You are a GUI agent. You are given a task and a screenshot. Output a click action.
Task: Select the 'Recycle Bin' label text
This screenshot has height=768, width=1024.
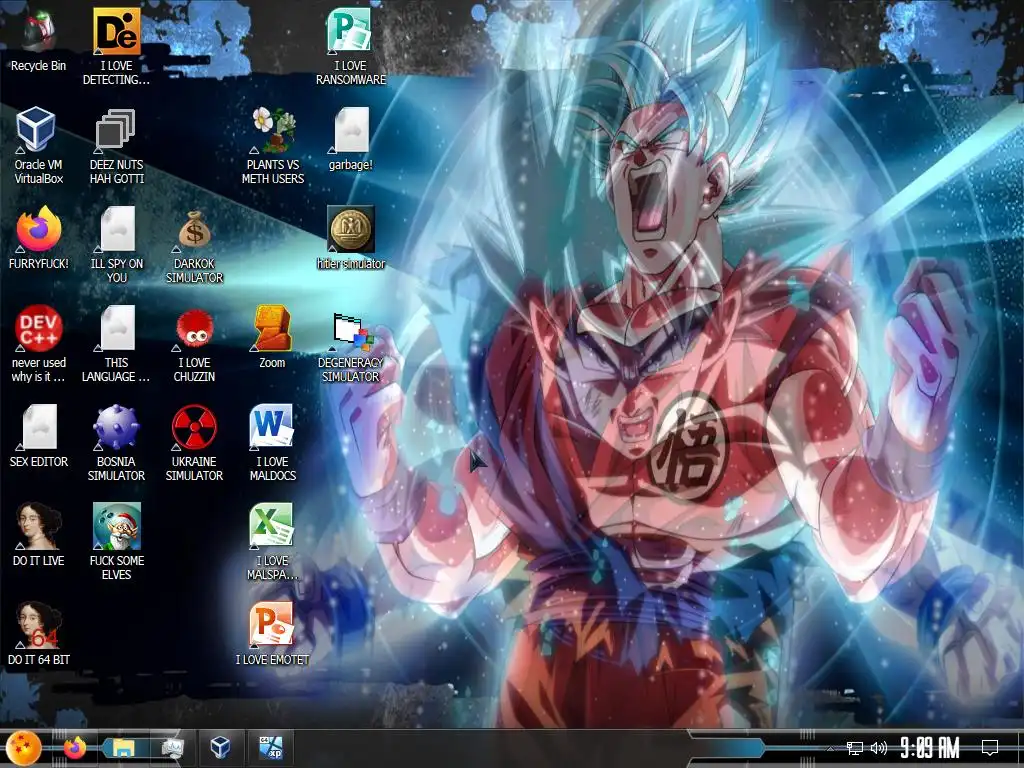point(38,65)
